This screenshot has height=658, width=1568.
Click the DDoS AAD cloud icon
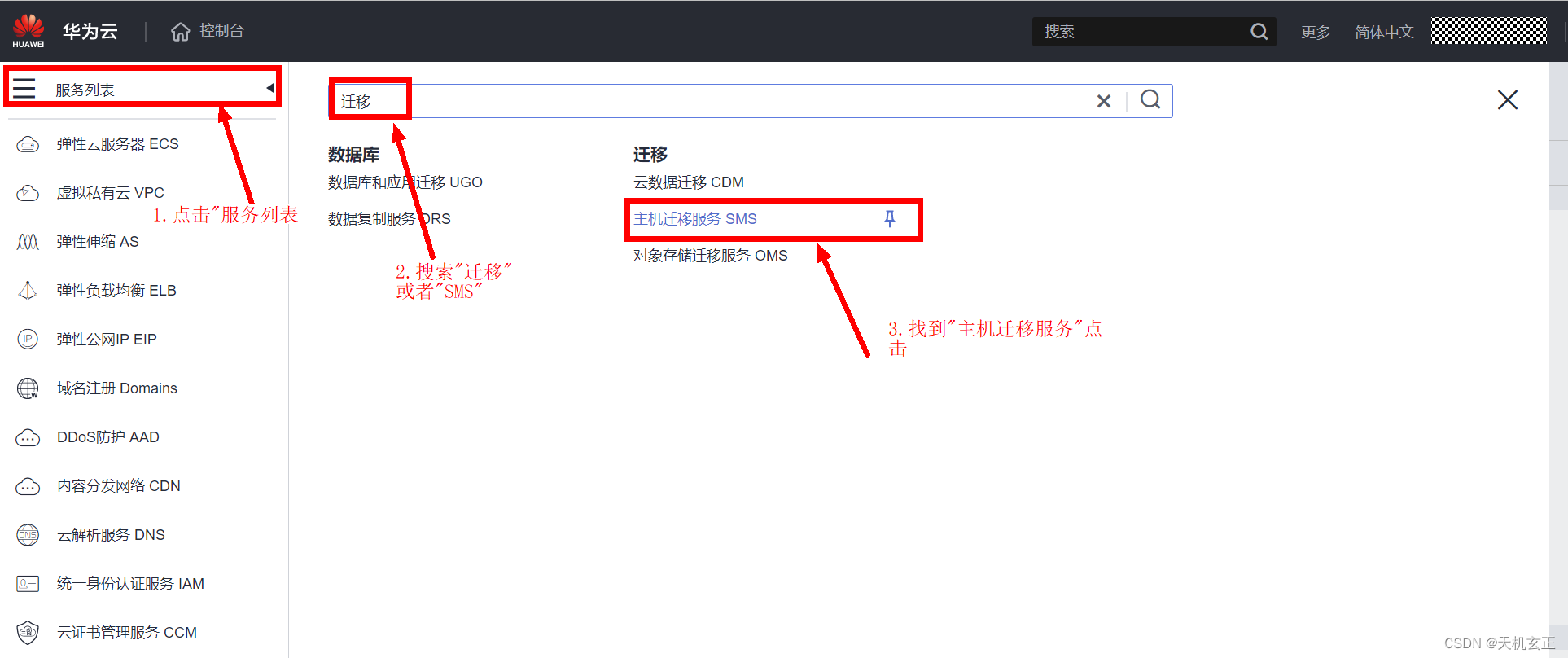(x=28, y=437)
